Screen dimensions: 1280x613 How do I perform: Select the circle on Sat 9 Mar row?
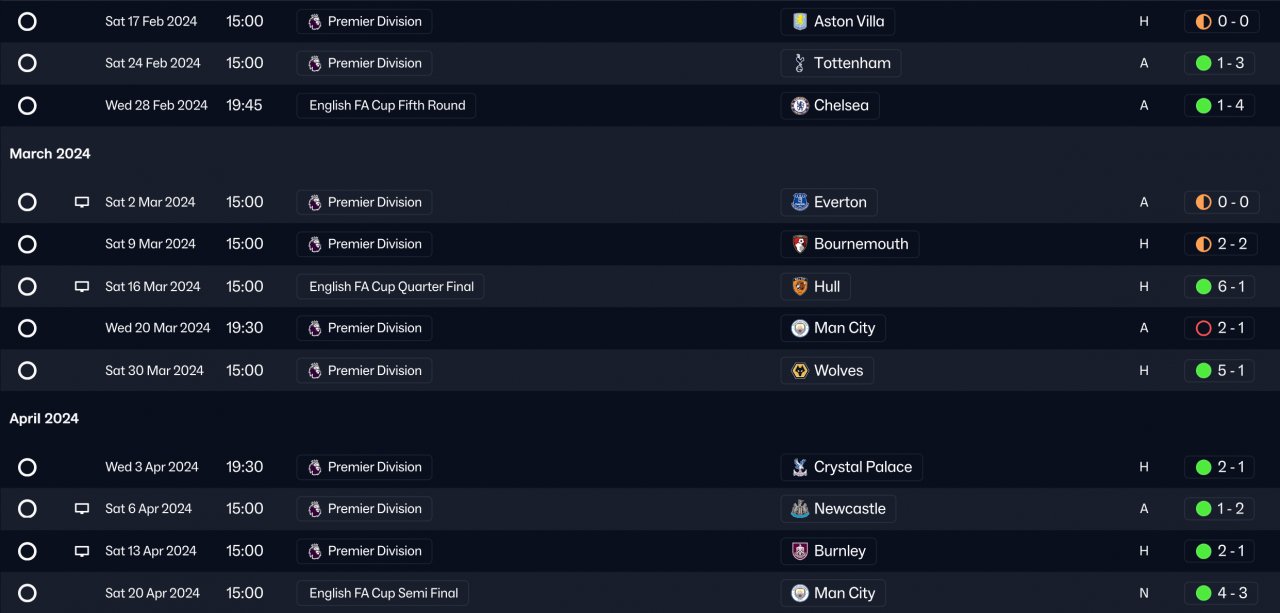click(x=27, y=244)
